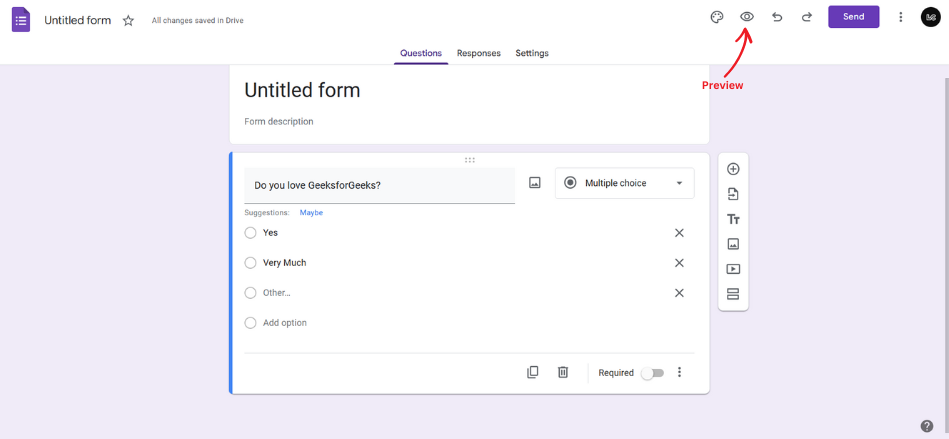Delete the question using trash icon

pos(563,372)
